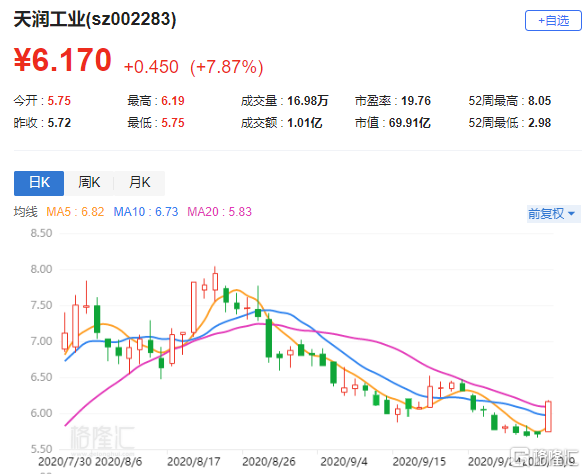Click 成交额 value 1.01亿
The image size is (585, 474).
[x=304, y=123]
